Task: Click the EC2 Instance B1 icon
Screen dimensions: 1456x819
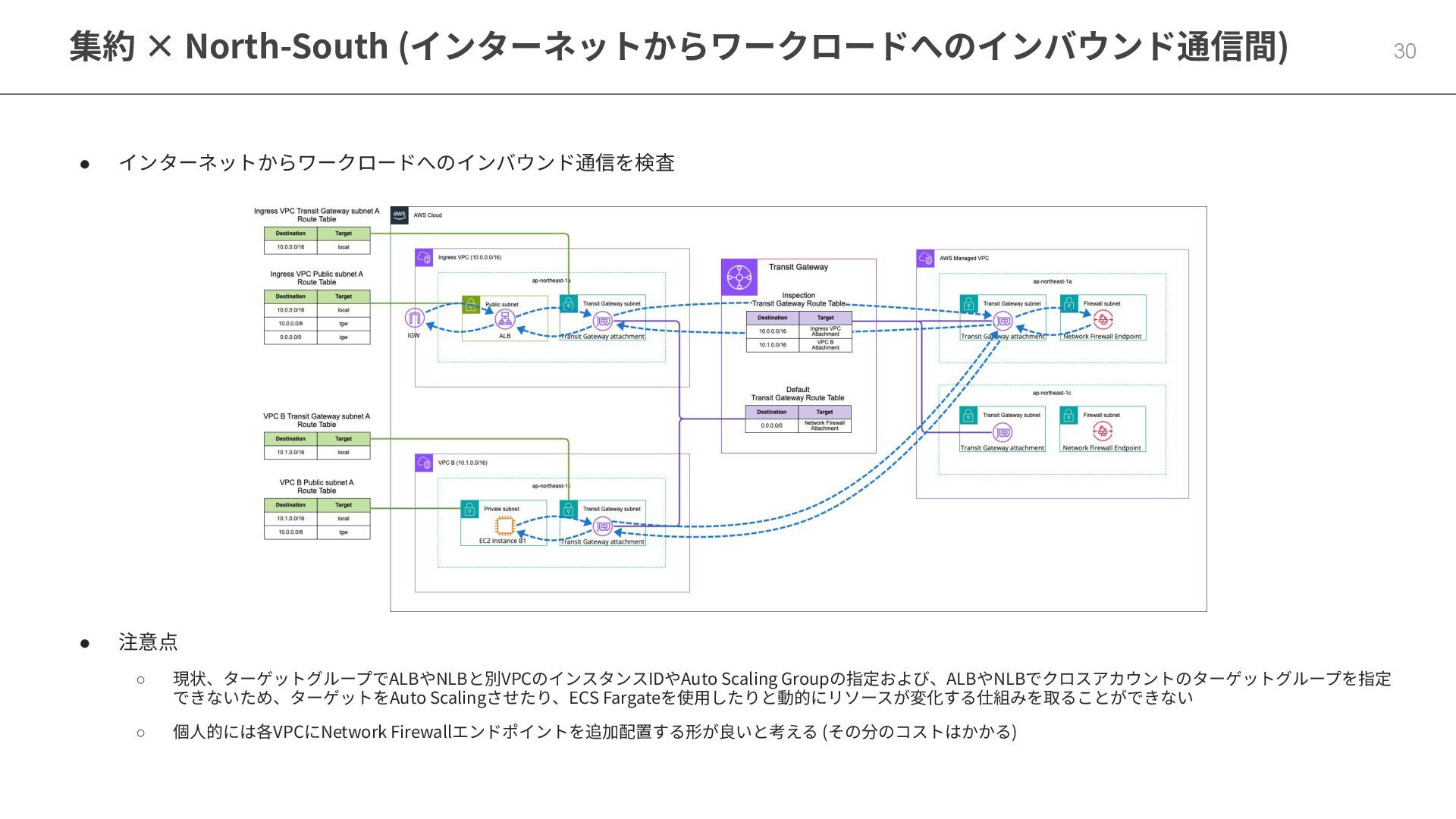Action: point(504,526)
